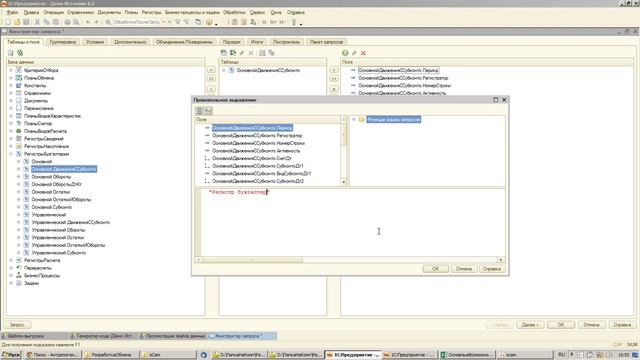The width and height of the screenshot is (640, 360).
Task: Expand ОсновнойДвиженияССубконто in Таблицы list
Action: pos(224,70)
